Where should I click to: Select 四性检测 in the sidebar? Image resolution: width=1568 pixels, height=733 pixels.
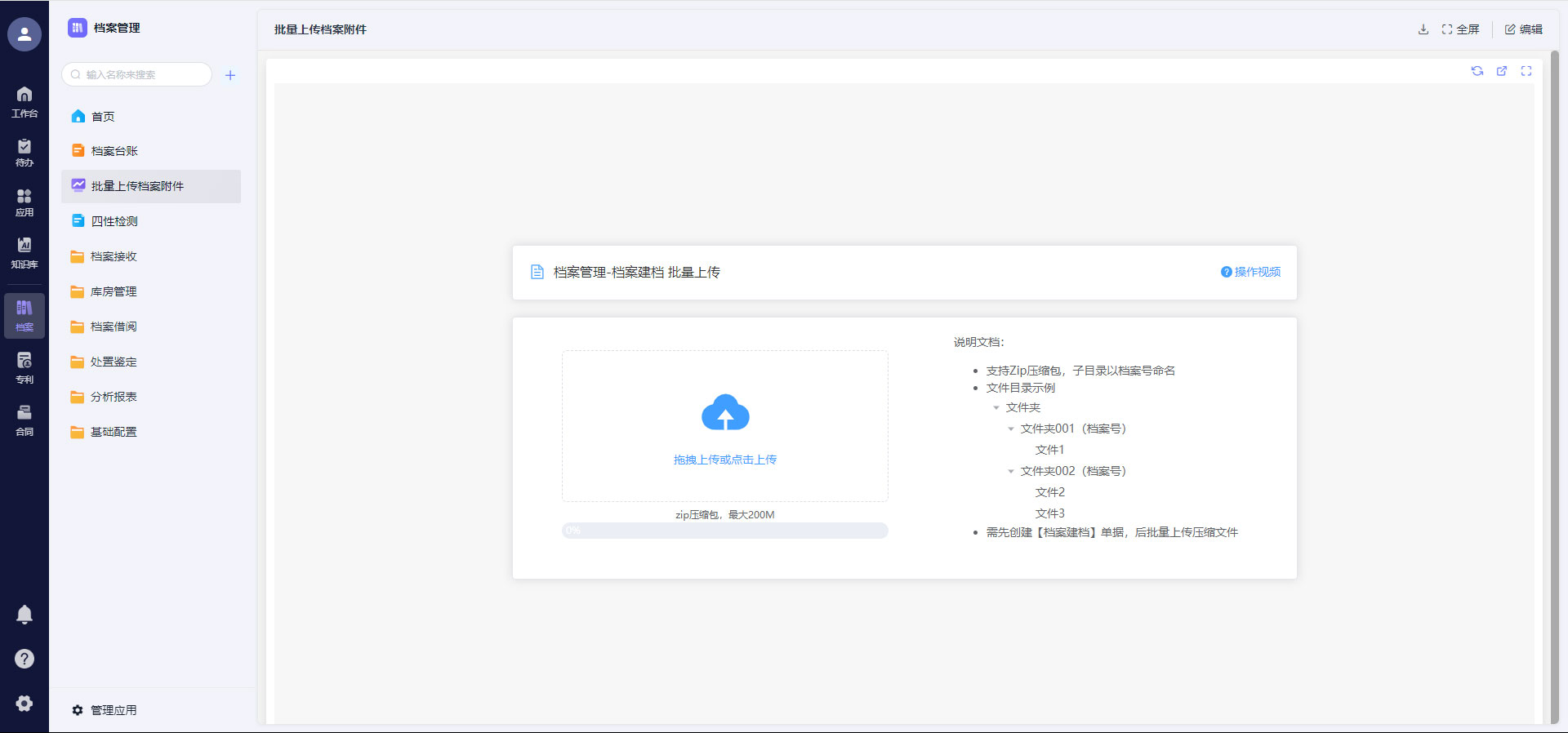click(x=114, y=221)
